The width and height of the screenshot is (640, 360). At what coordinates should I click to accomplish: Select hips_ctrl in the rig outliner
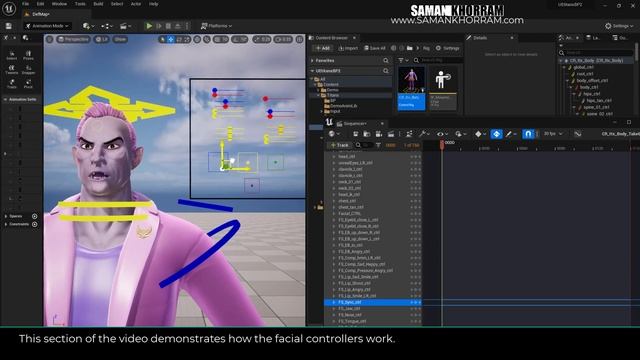click(591, 94)
